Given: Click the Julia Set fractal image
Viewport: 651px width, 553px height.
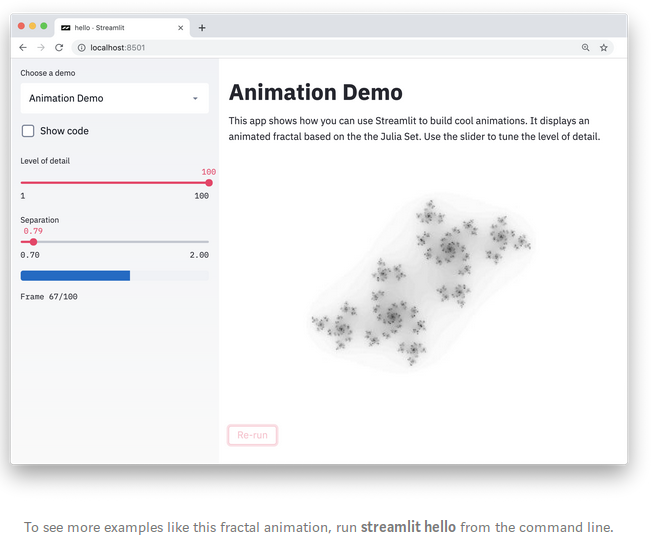Looking at the screenshot, I should click(421, 282).
